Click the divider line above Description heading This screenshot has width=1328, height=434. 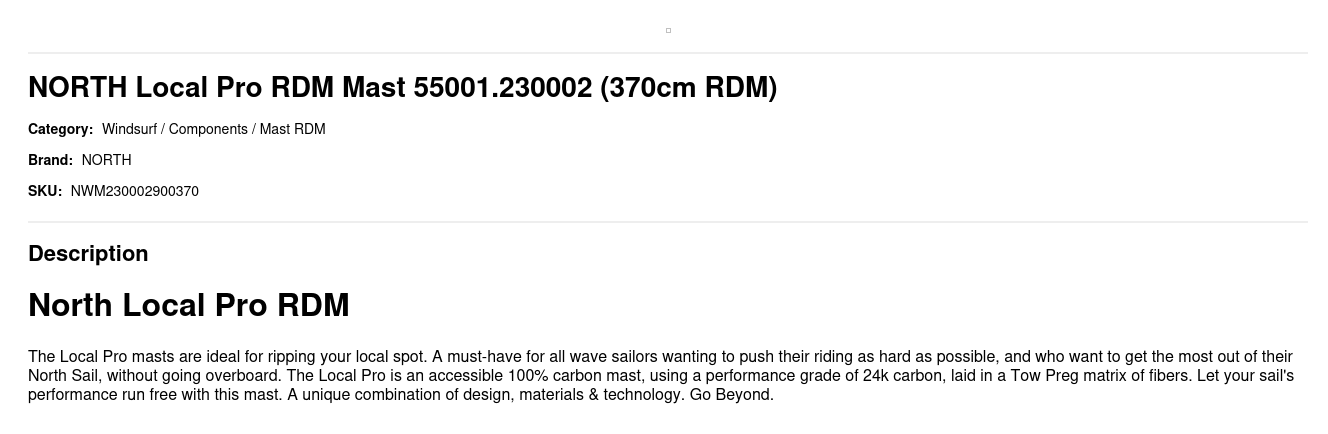click(668, 222)
